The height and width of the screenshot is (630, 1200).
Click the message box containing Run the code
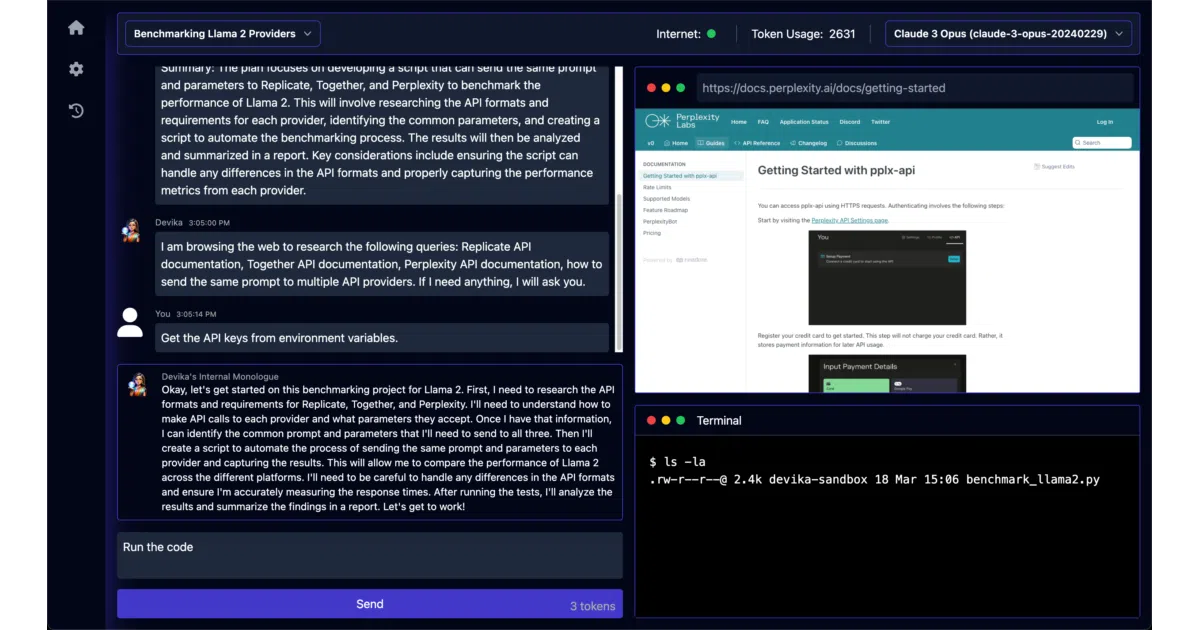[x=369, y=555]
